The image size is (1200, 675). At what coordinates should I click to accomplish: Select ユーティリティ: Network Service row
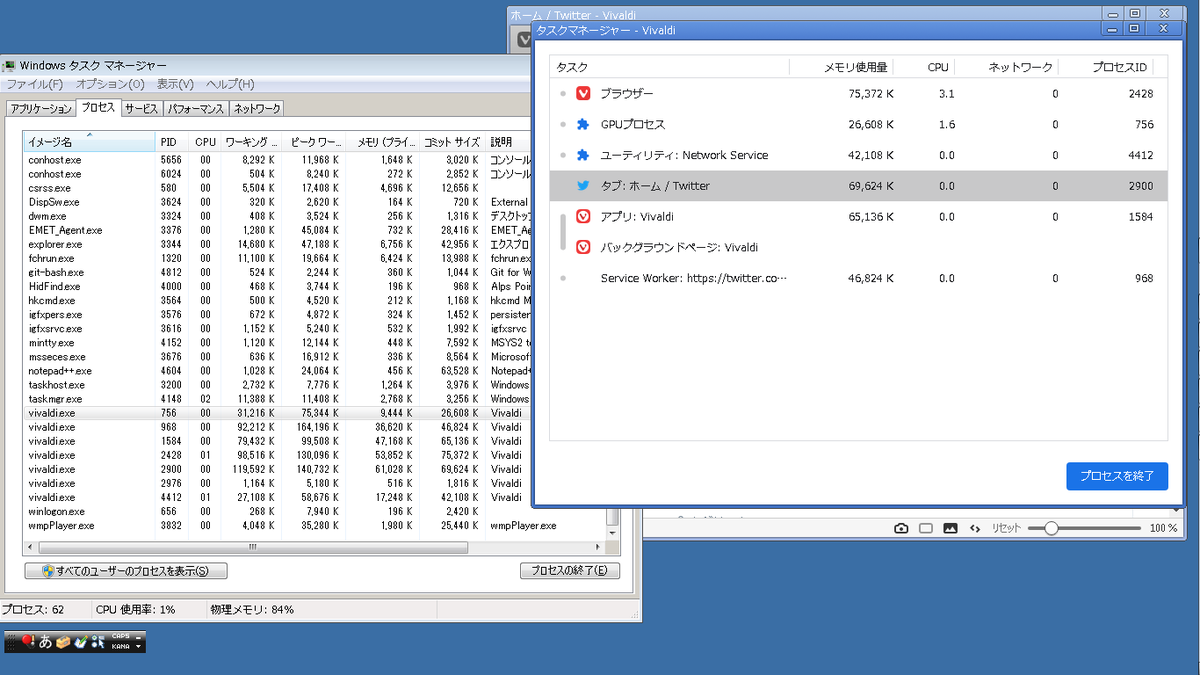[859, 155]
